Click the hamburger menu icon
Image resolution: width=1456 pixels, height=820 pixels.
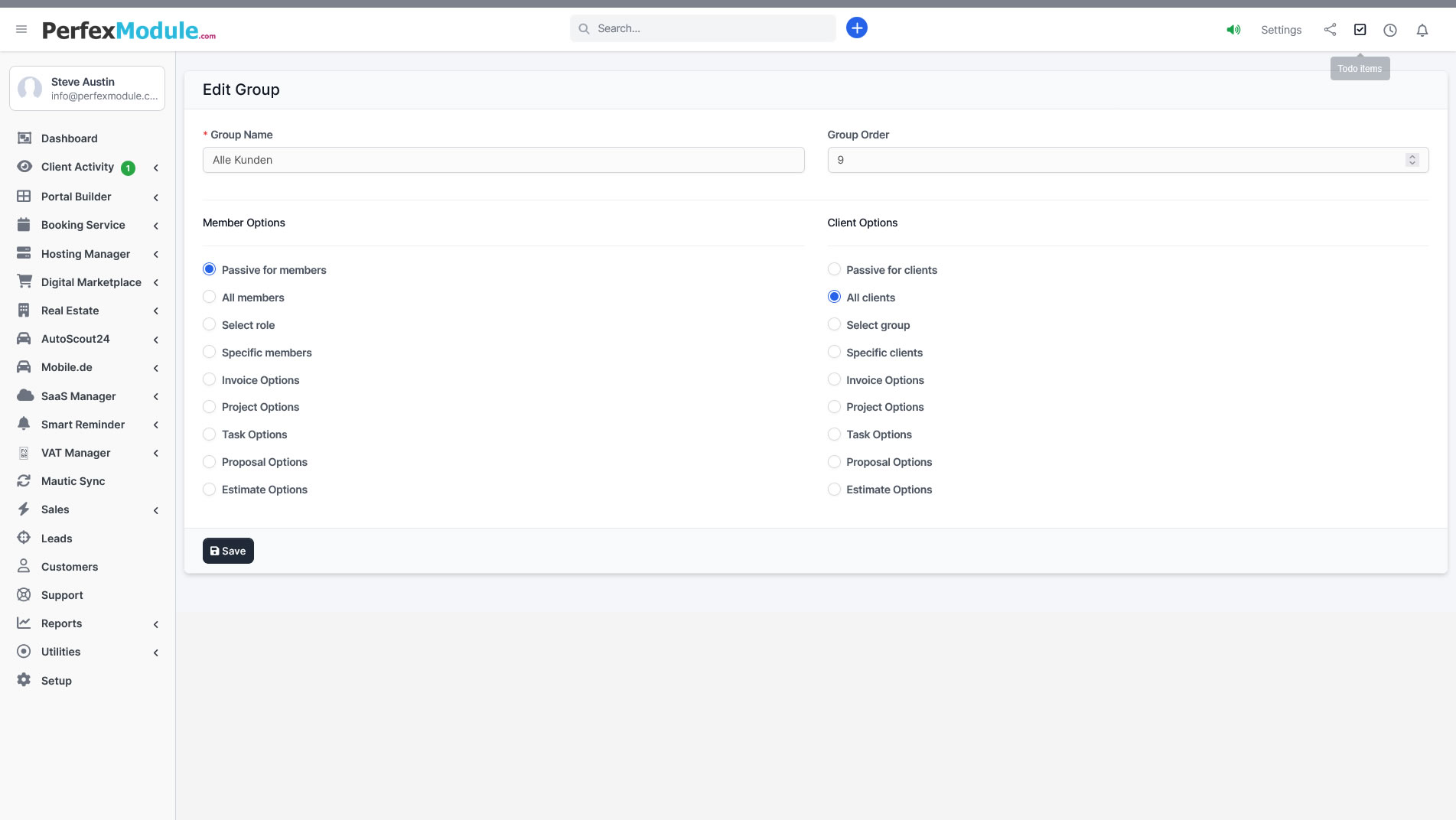(21, 29)
